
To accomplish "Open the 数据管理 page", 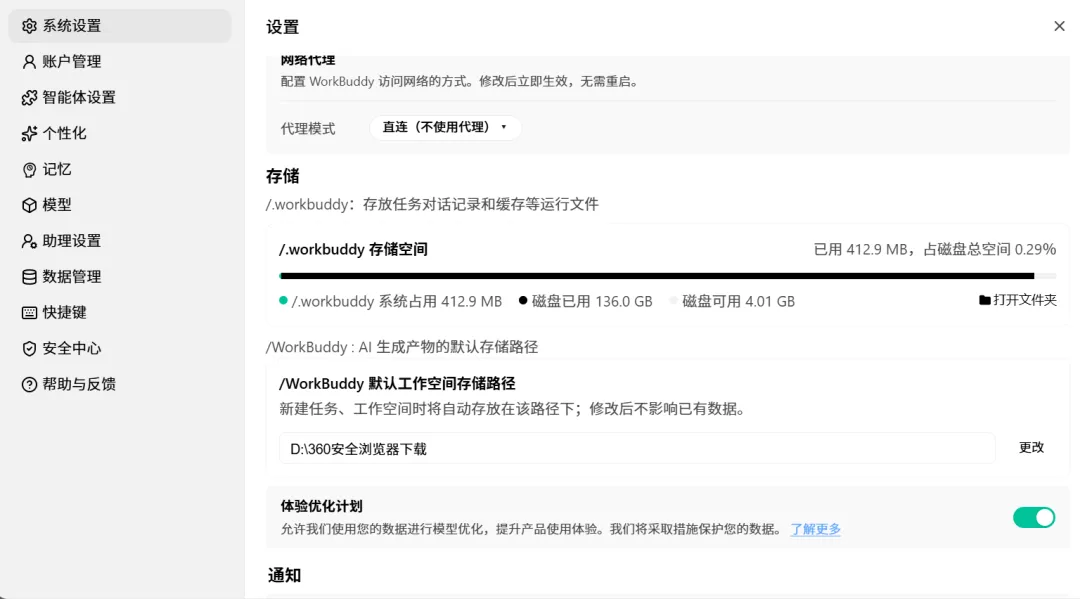I will pos(120,277).
